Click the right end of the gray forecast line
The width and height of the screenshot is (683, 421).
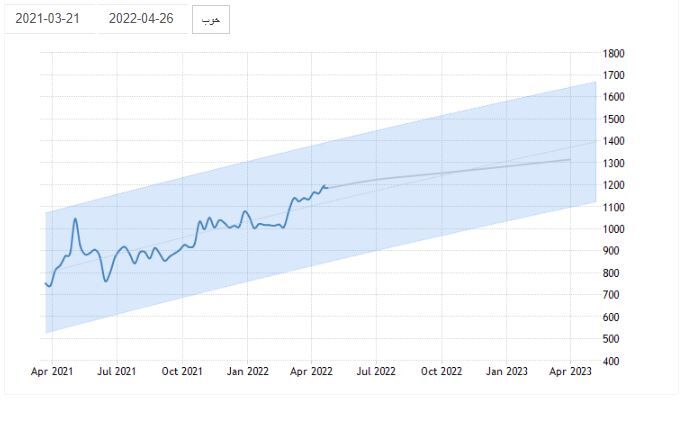click(570, 159)
